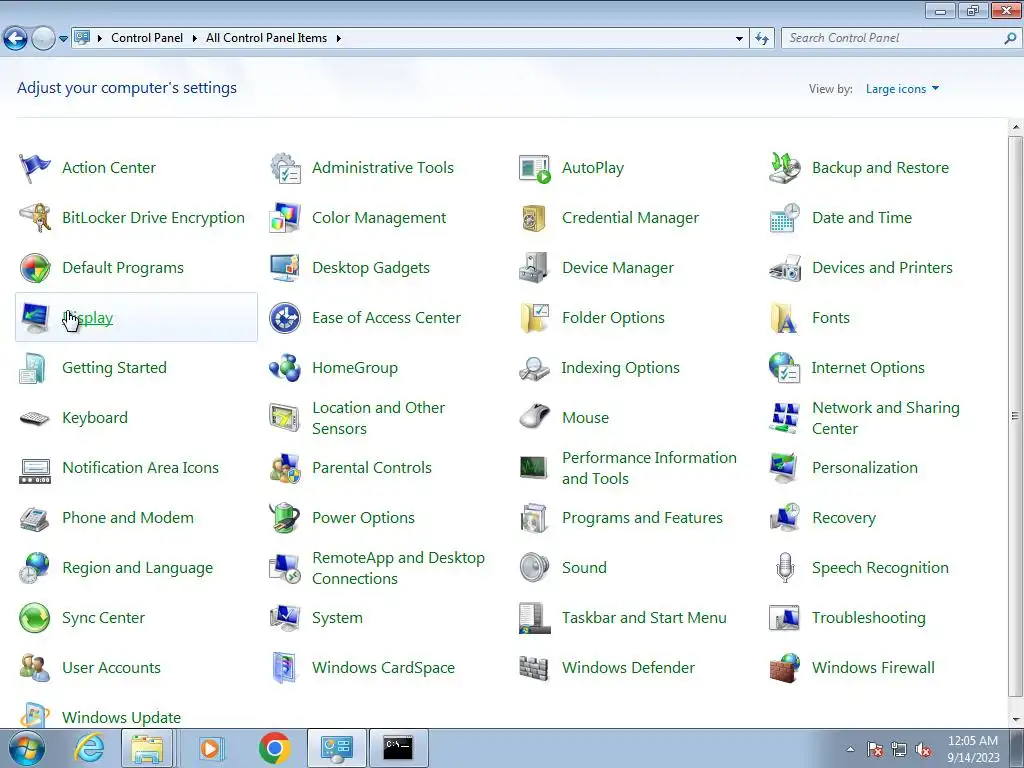Open Location and Other Sensors
This screenshot has width=1024, height=768.
[x=378, y=418]
